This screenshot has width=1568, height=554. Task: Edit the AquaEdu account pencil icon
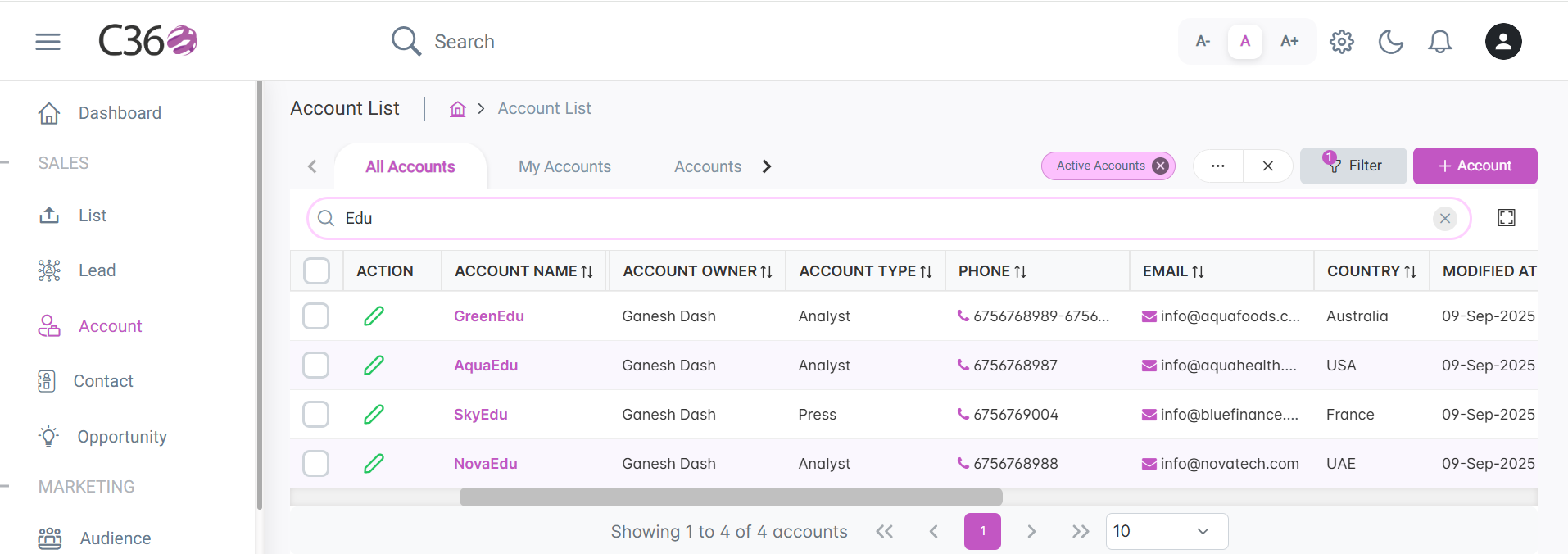[374, 365]
